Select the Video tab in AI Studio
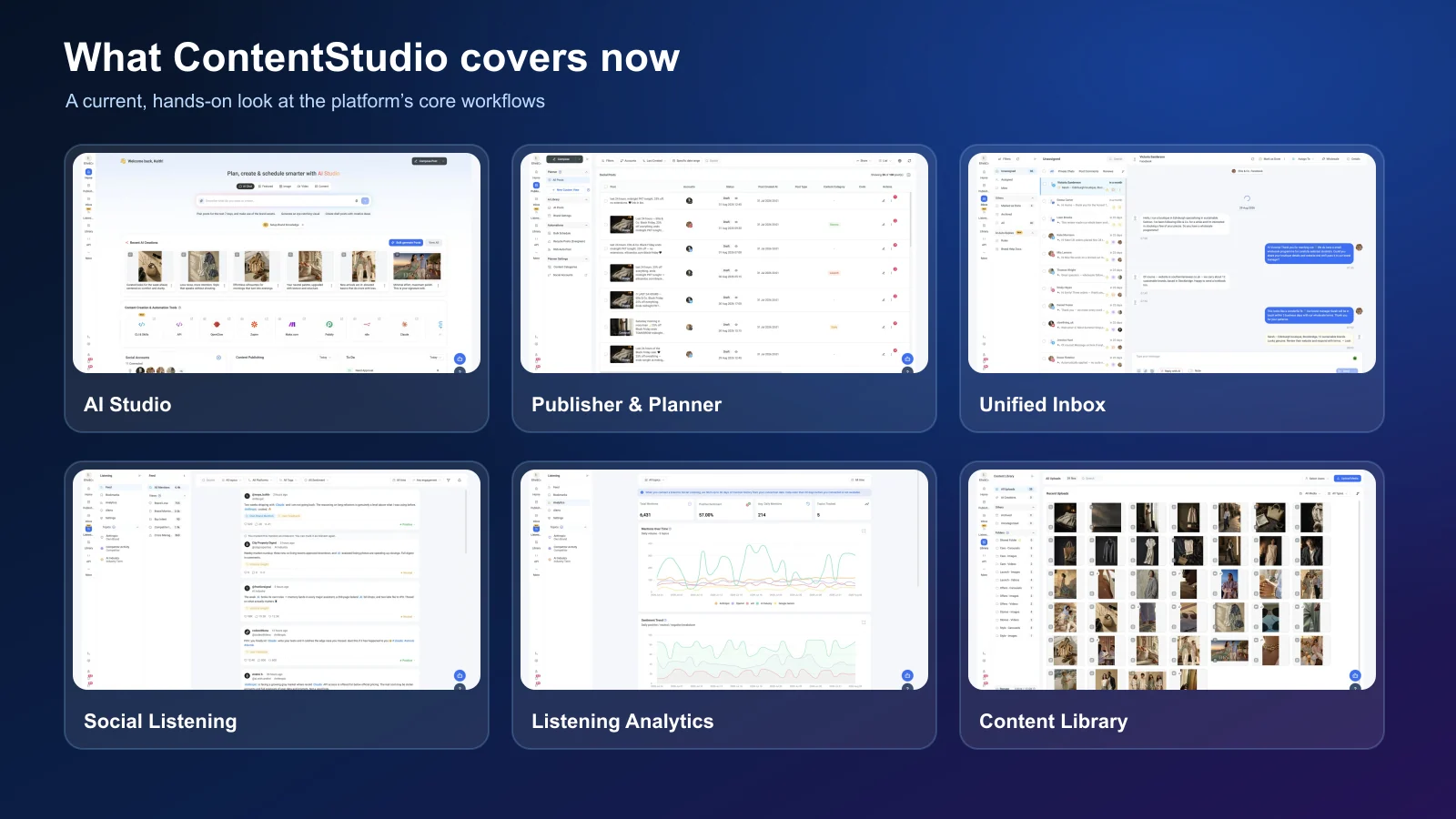This screenshot has height=819, width=1456. click(303, 187)
